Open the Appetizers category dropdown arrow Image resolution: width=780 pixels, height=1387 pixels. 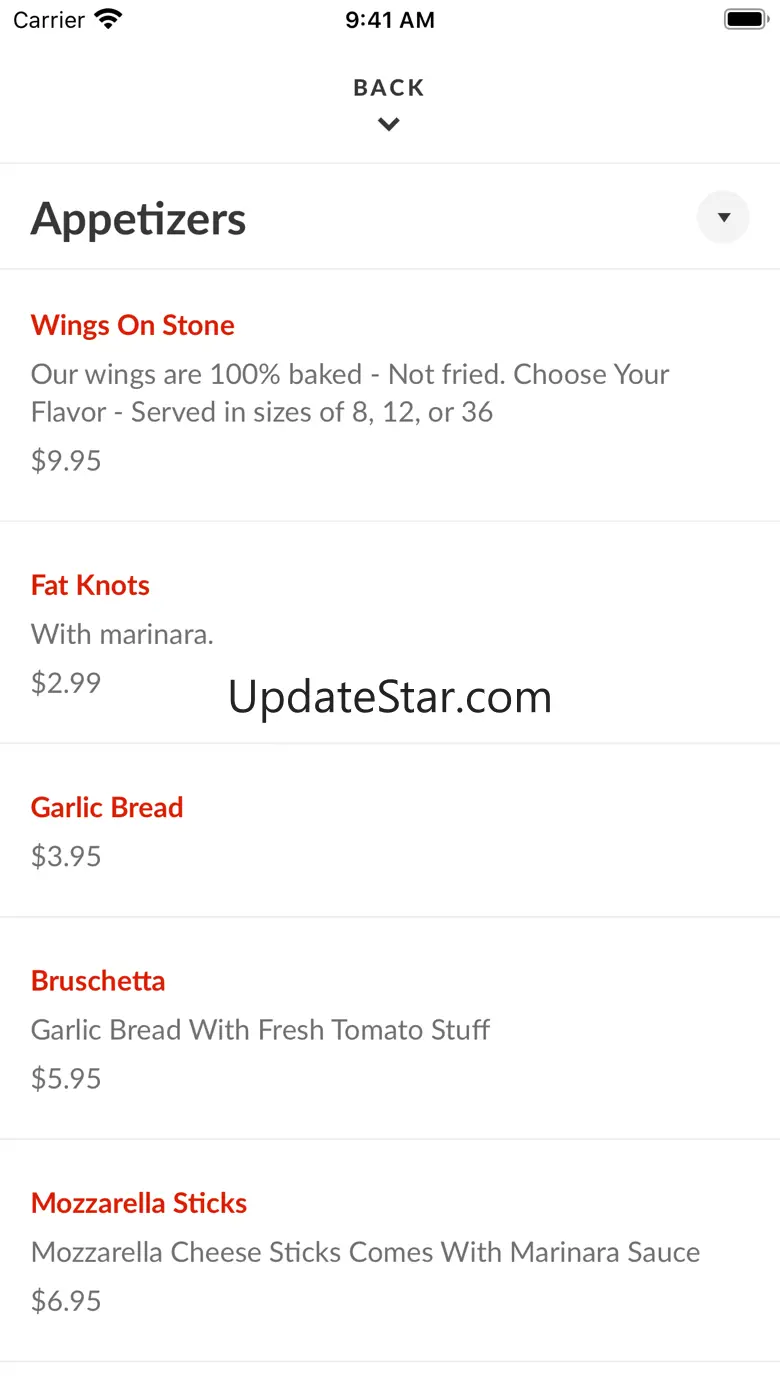723,217
